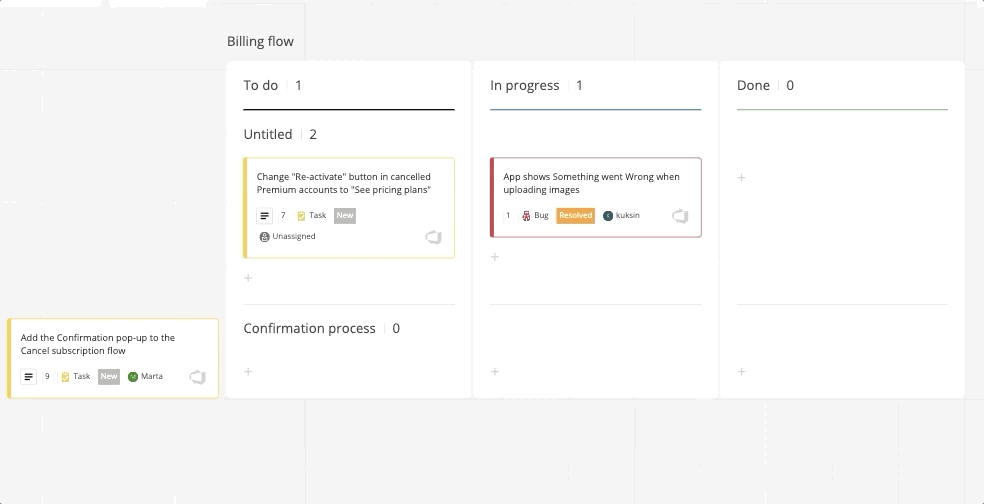Add a card in Confirmation process To do lane

coord(248,372)
